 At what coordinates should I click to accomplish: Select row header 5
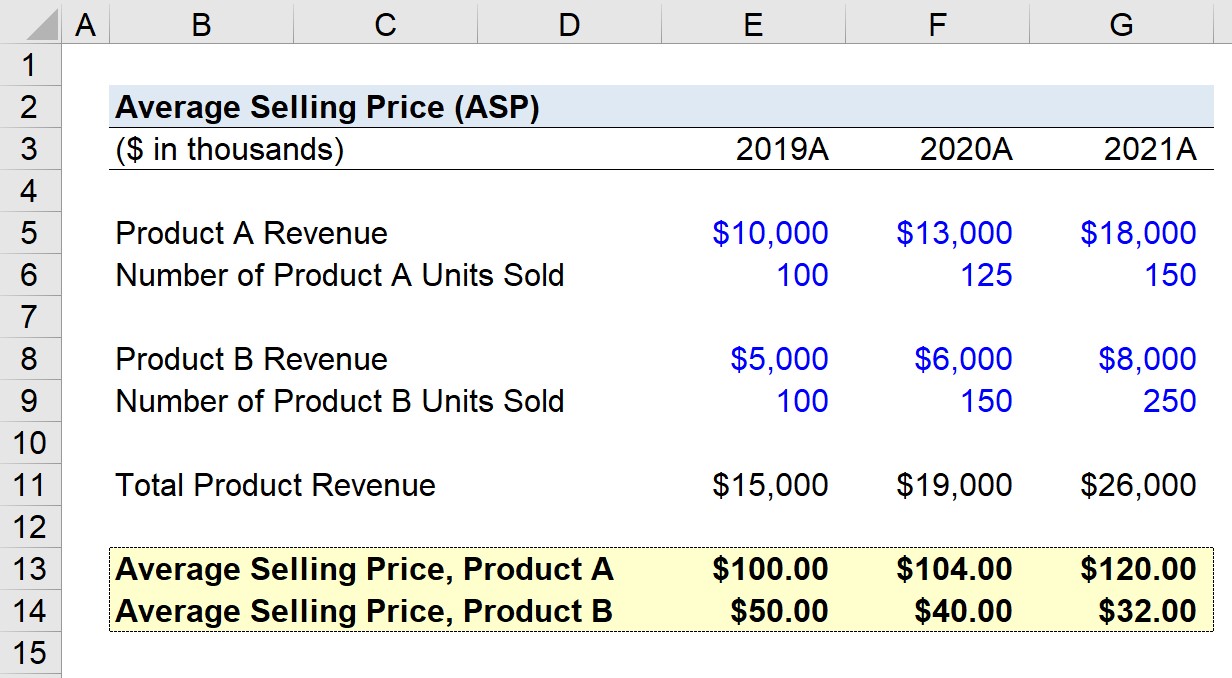31,233
